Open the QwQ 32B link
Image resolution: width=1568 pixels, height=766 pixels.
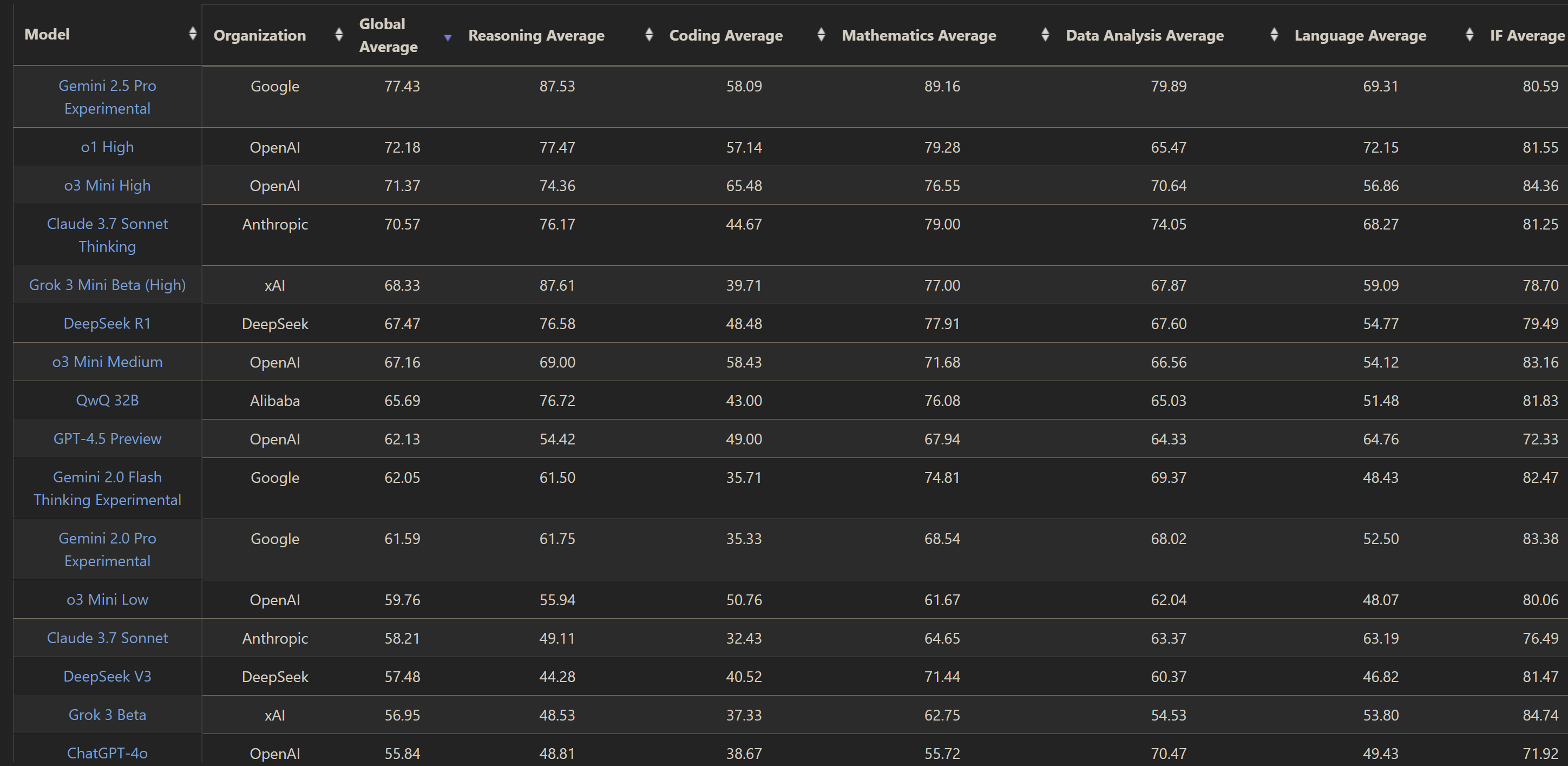tap(107, 400)
